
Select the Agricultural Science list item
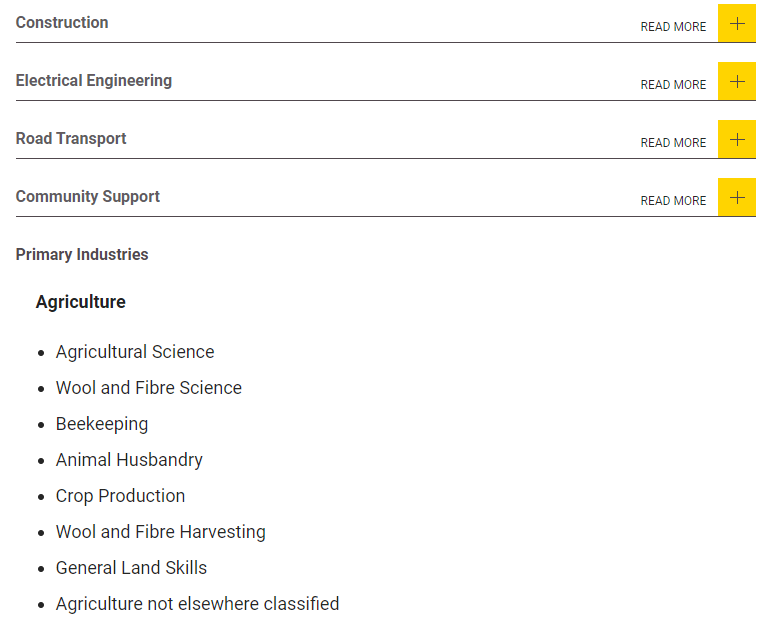(x=135, y=352)
